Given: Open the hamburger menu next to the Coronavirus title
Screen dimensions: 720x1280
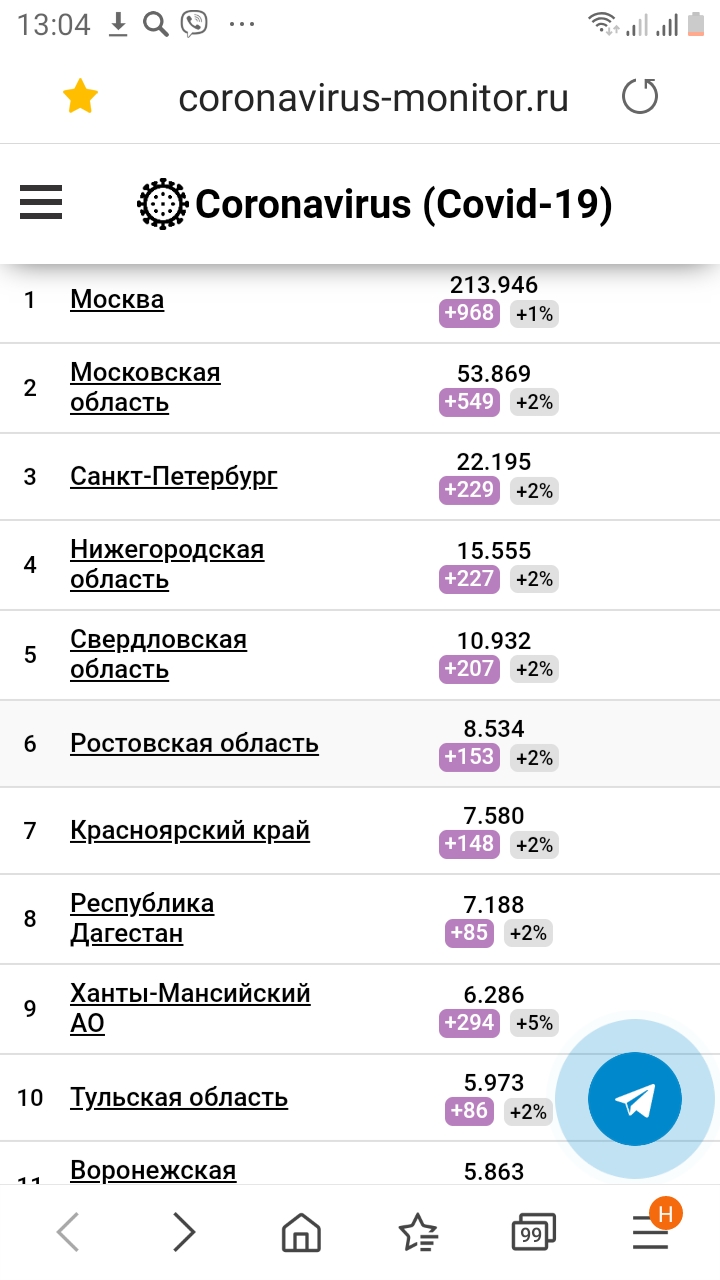Looking at the screenshot, I should 41,203.
